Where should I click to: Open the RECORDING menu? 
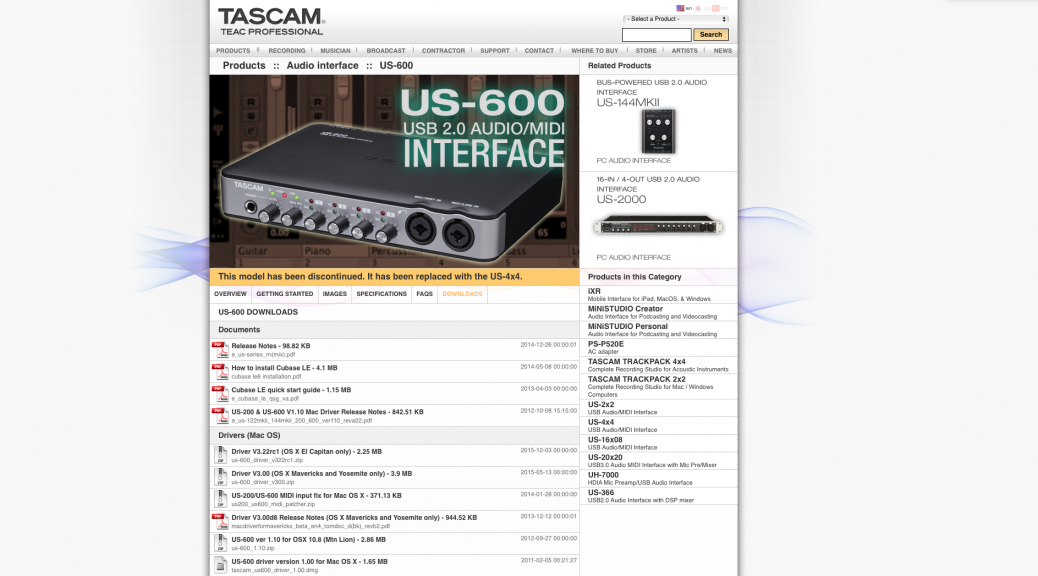pyautogui.click(x=287, y=50)
